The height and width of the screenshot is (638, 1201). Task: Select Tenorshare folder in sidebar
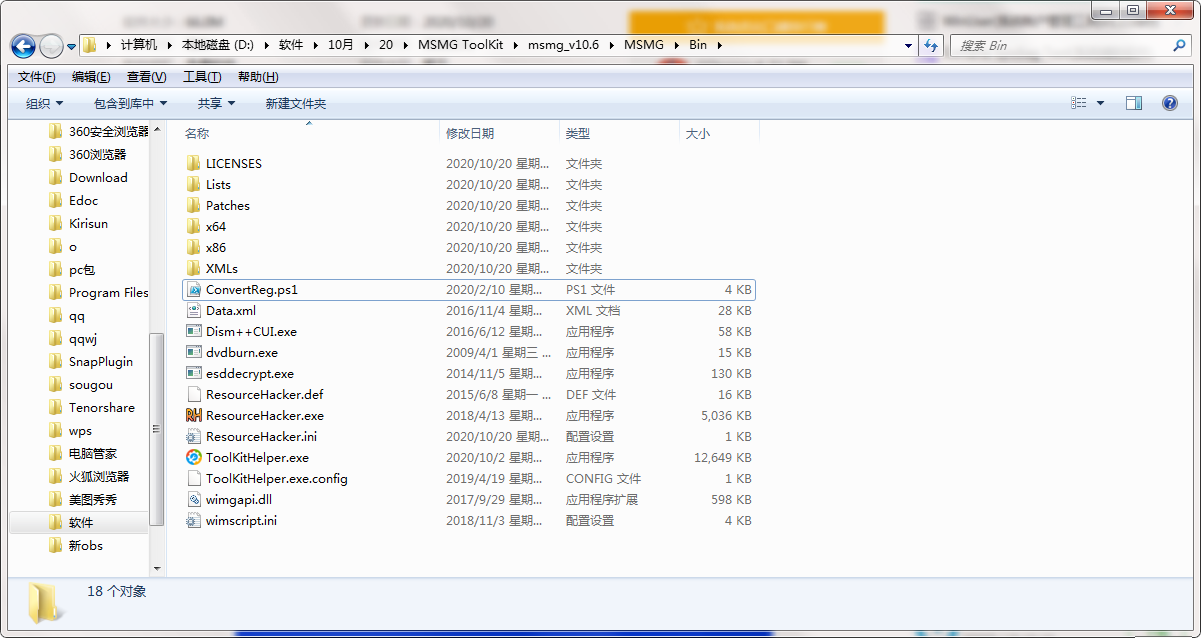(91, 407)
